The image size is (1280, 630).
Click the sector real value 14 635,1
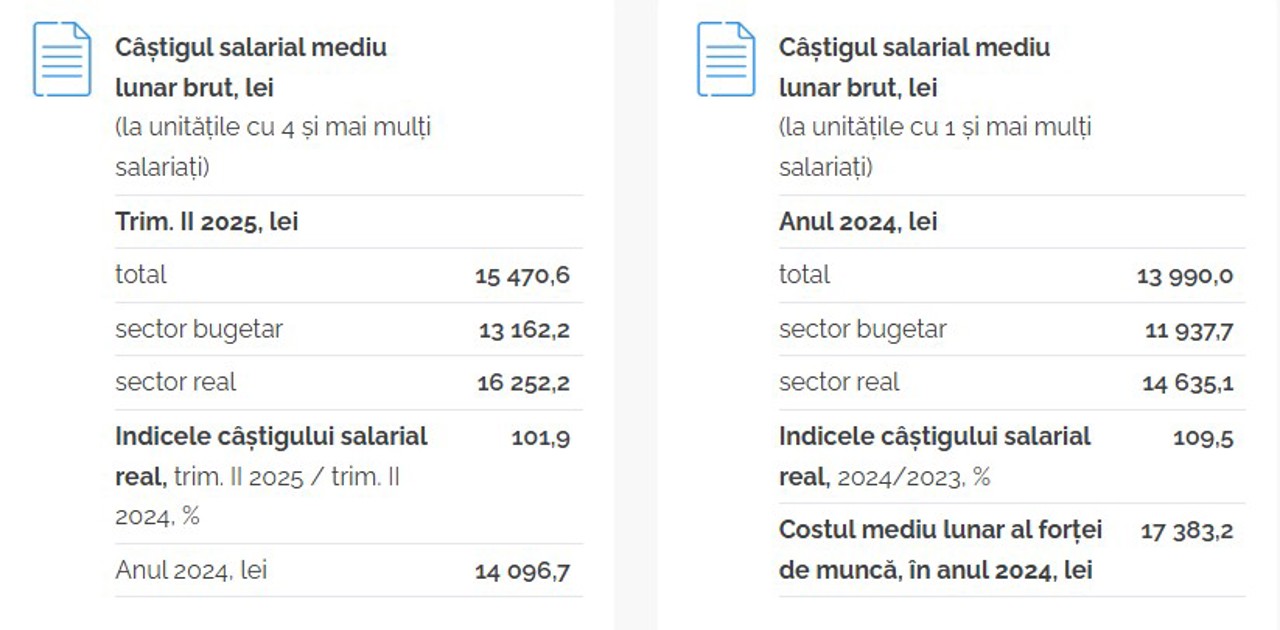pyautogui.click(x=1187, y=382)
